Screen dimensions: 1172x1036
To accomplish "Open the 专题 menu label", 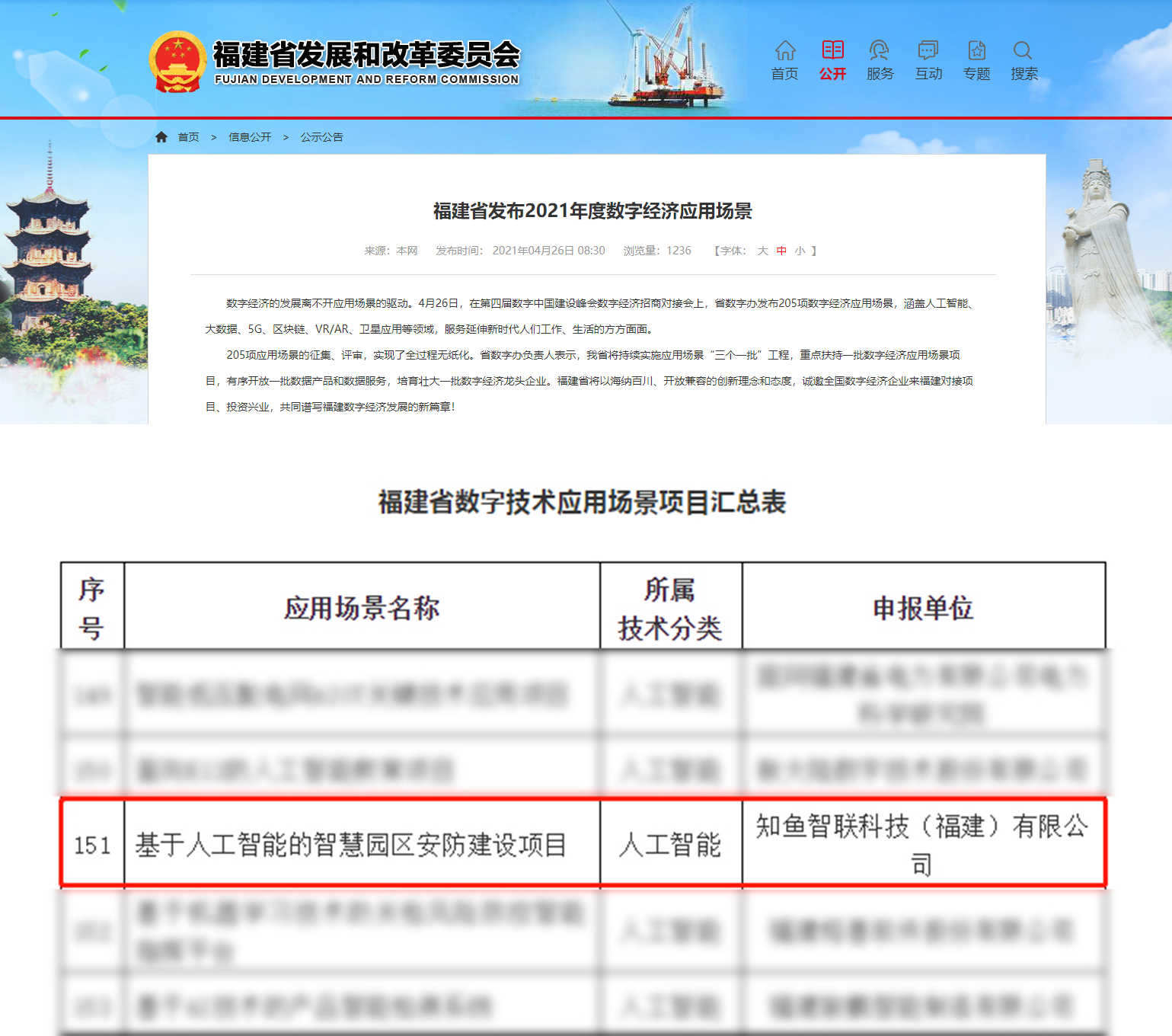I will click(977, 74).
